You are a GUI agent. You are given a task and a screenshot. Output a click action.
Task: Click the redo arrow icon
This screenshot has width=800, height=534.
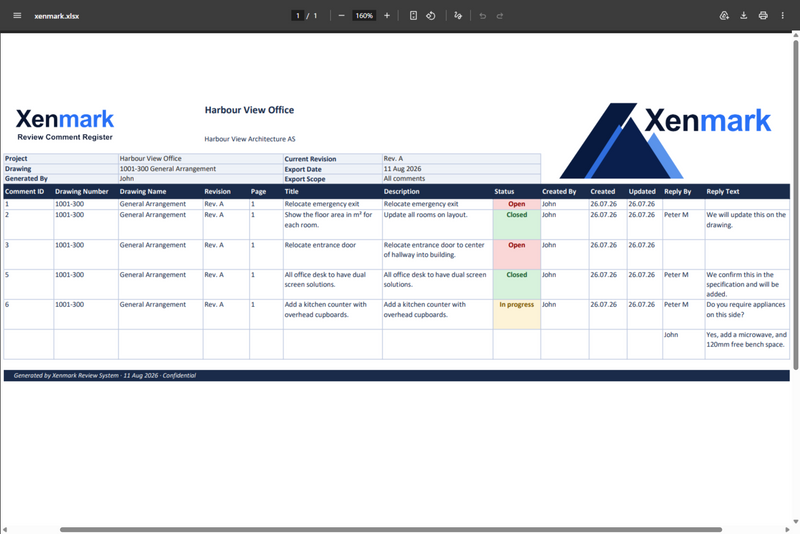tap(500, 15)
